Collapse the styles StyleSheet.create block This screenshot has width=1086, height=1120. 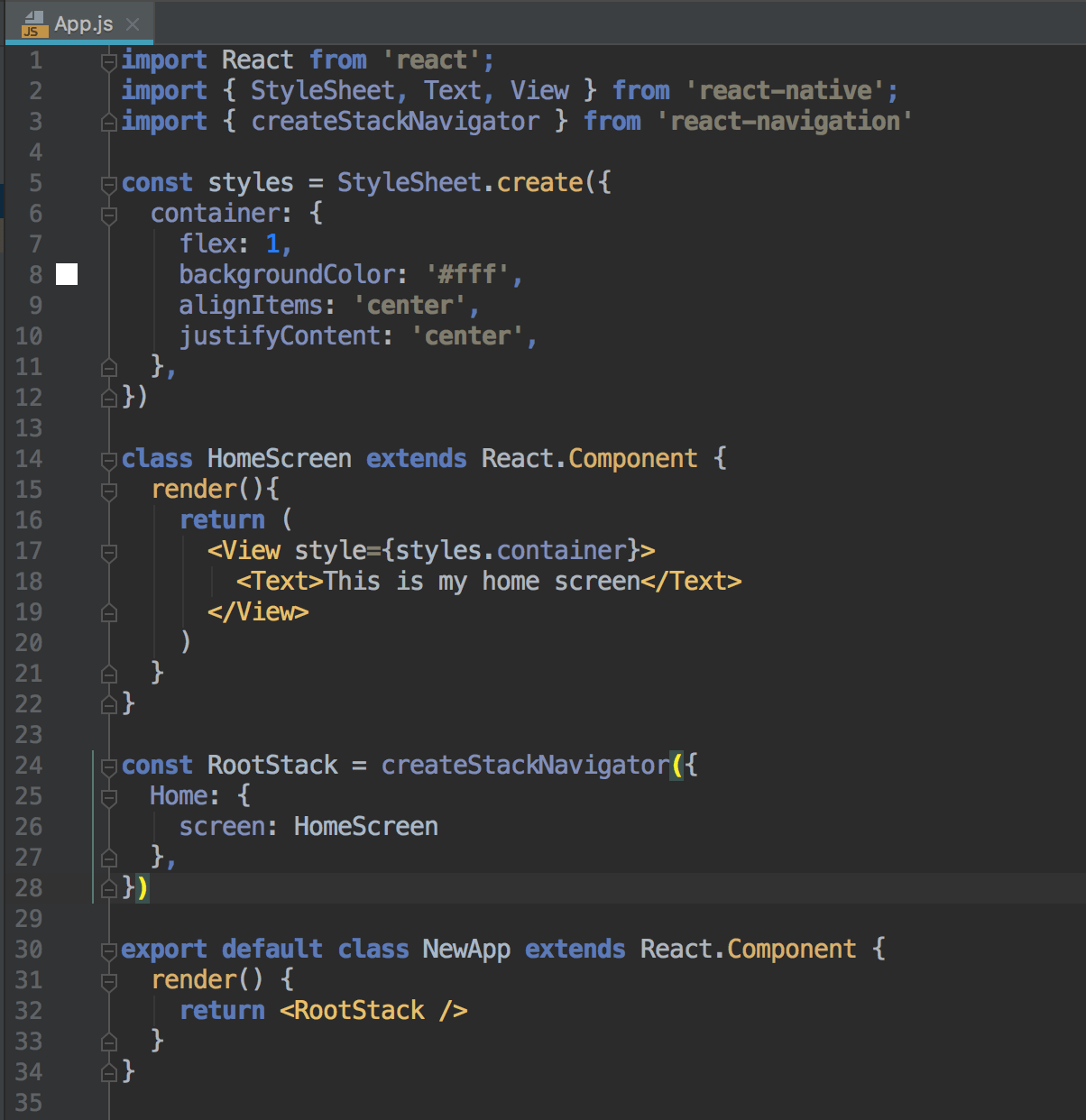coord(108,182)
